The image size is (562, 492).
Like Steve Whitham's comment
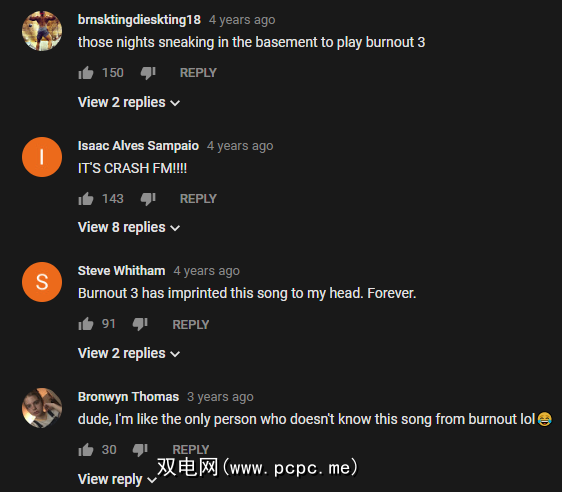[x=86, y=324]
